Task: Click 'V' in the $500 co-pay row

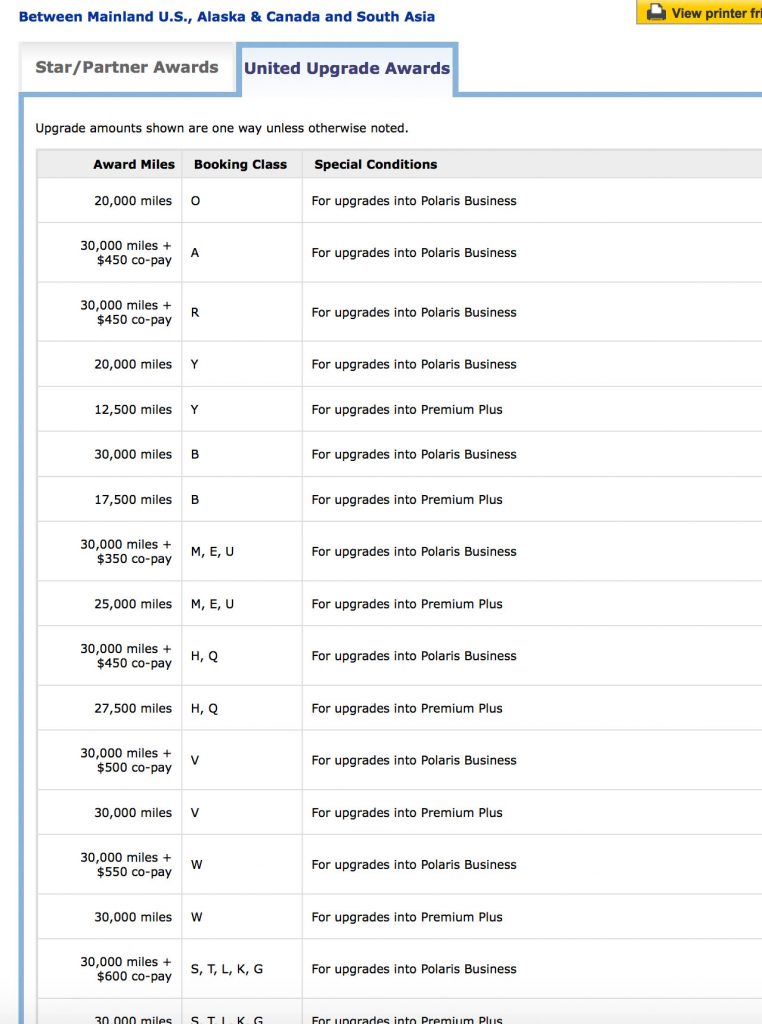Action: tap(195, 760)
